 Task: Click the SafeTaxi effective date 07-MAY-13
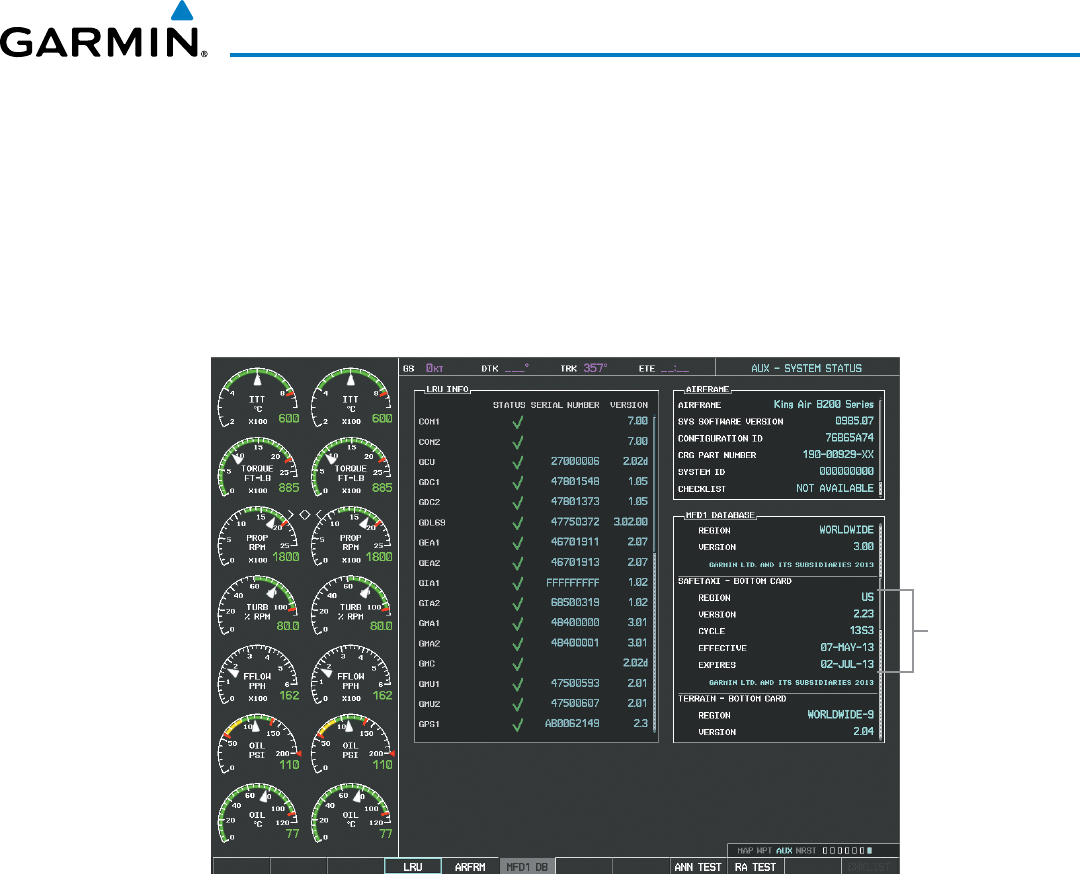click(847, 647)
